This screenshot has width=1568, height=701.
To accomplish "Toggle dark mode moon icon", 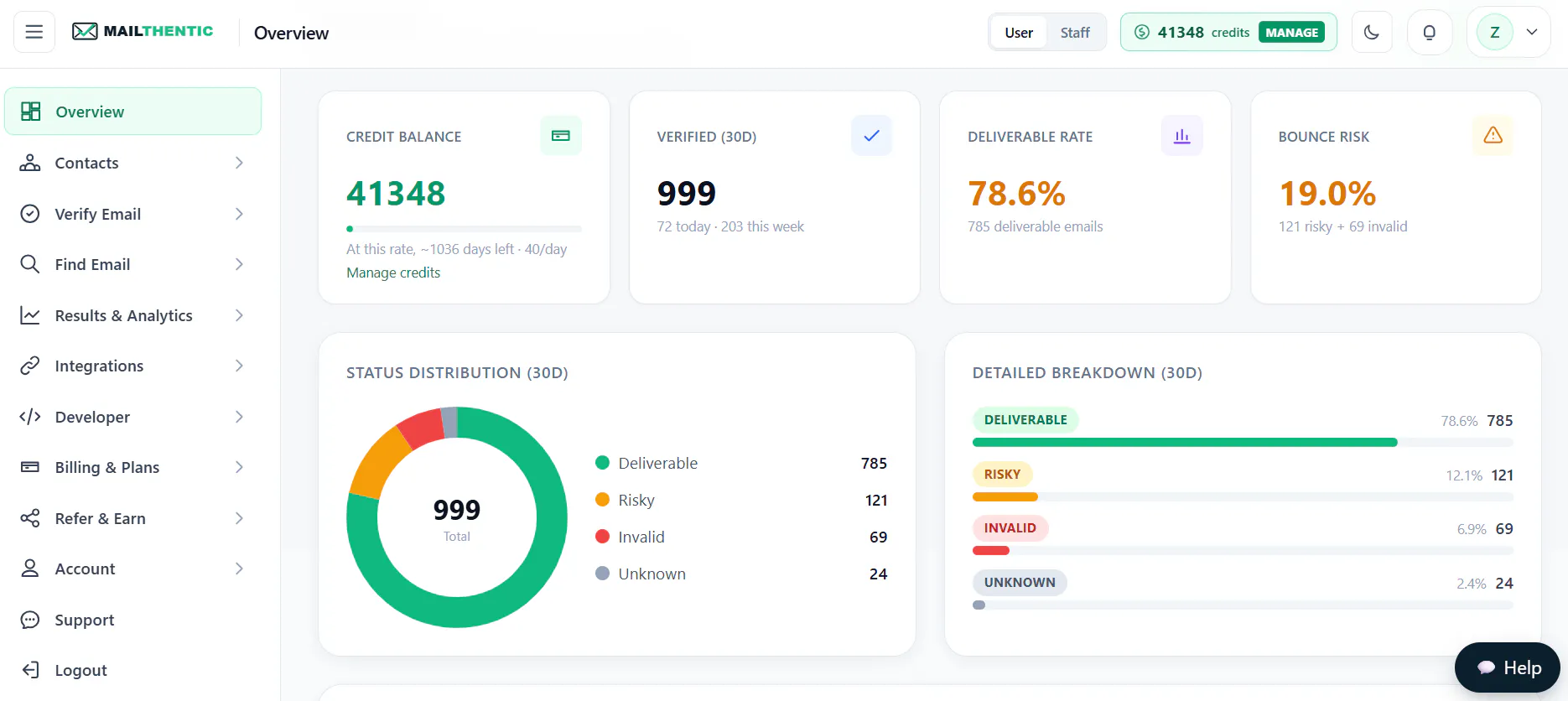I will [x=1372, y=33].
